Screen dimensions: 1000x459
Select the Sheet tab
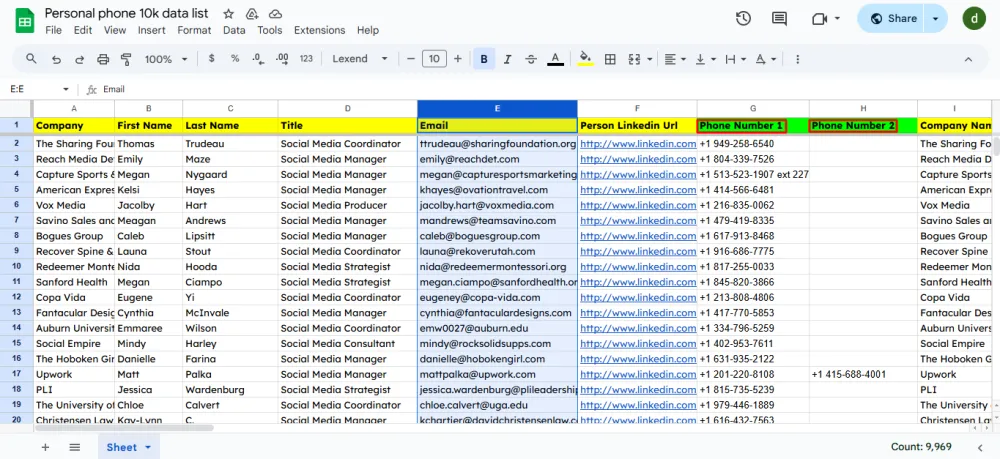[128, 447]
